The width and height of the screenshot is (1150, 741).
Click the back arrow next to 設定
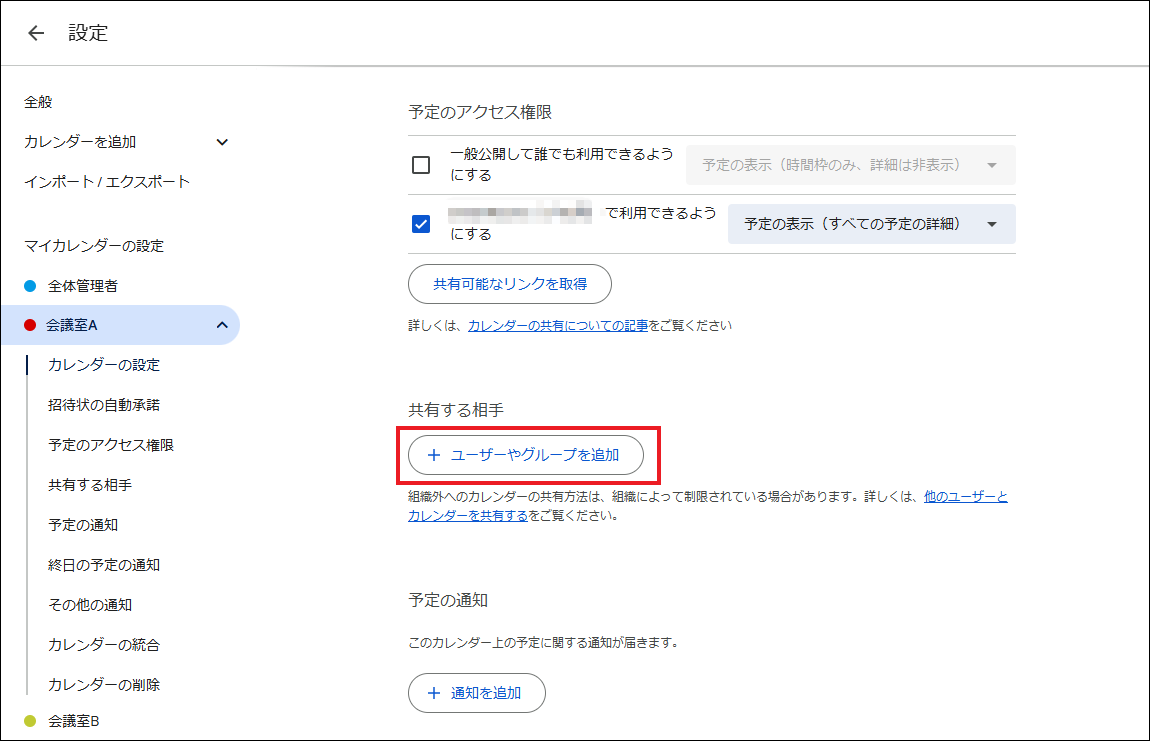click(x=36, y=33)
